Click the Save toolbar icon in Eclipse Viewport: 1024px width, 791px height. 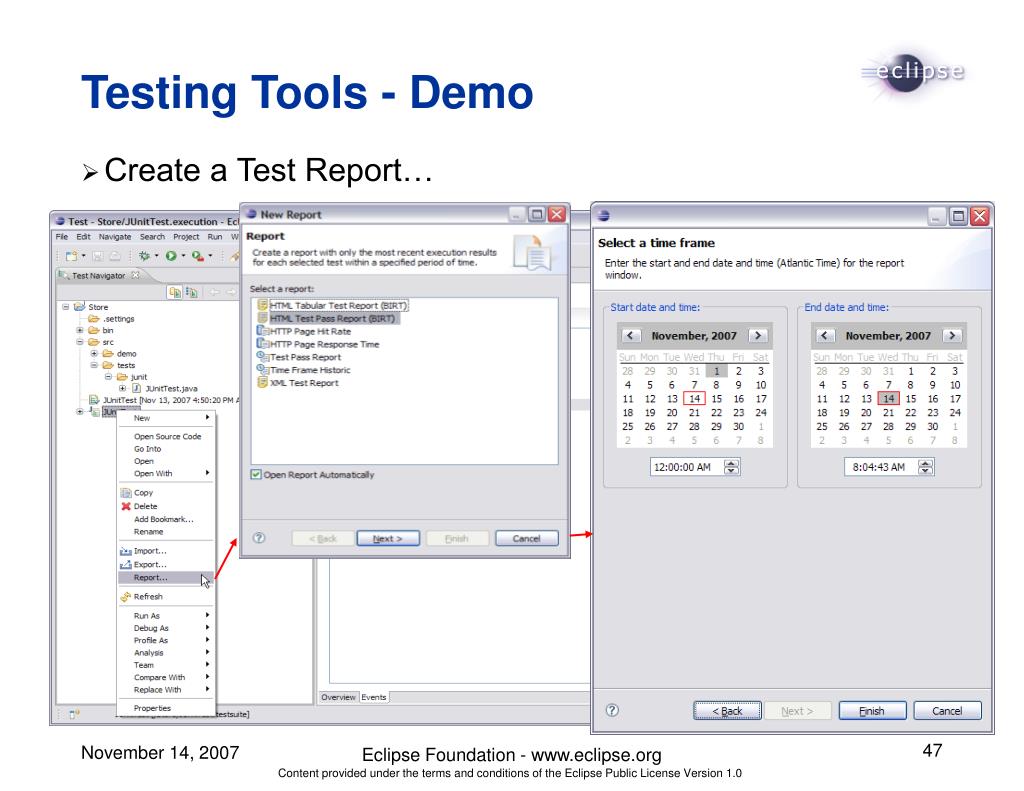coord(98,256)
